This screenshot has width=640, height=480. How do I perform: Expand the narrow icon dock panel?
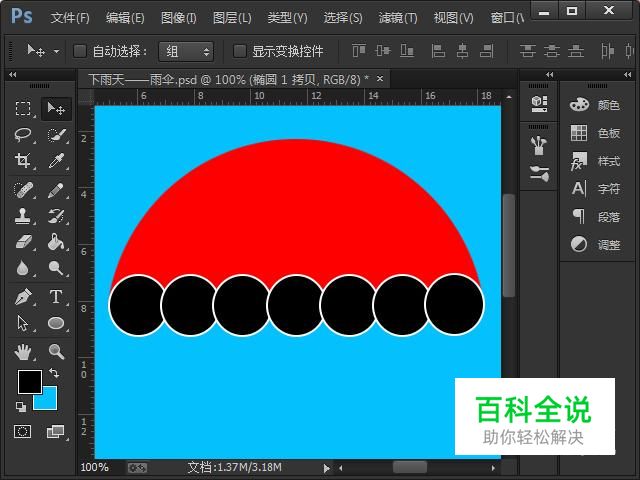(x=549, y=75)
